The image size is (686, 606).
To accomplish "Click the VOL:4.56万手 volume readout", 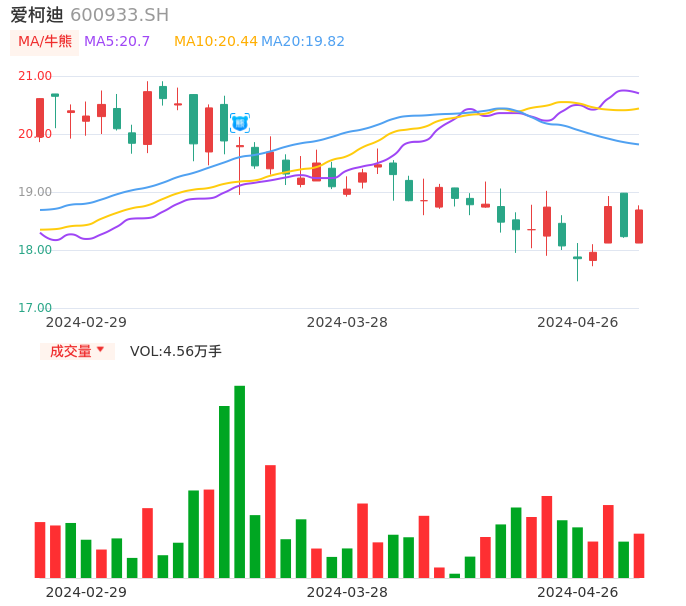I will 176,351.
